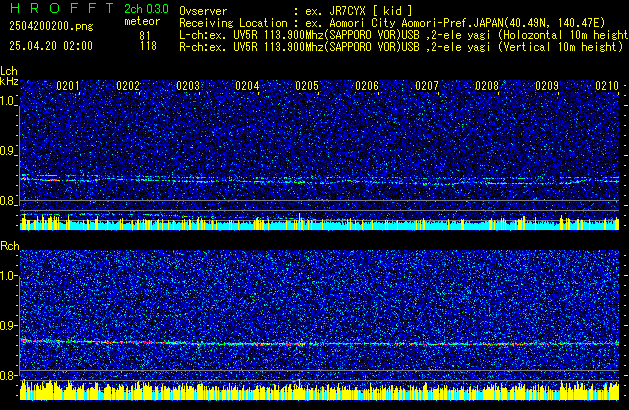This screenshot has width=629, height=410.
Task: Click the HROFFT title text
Action: (62, 8)
